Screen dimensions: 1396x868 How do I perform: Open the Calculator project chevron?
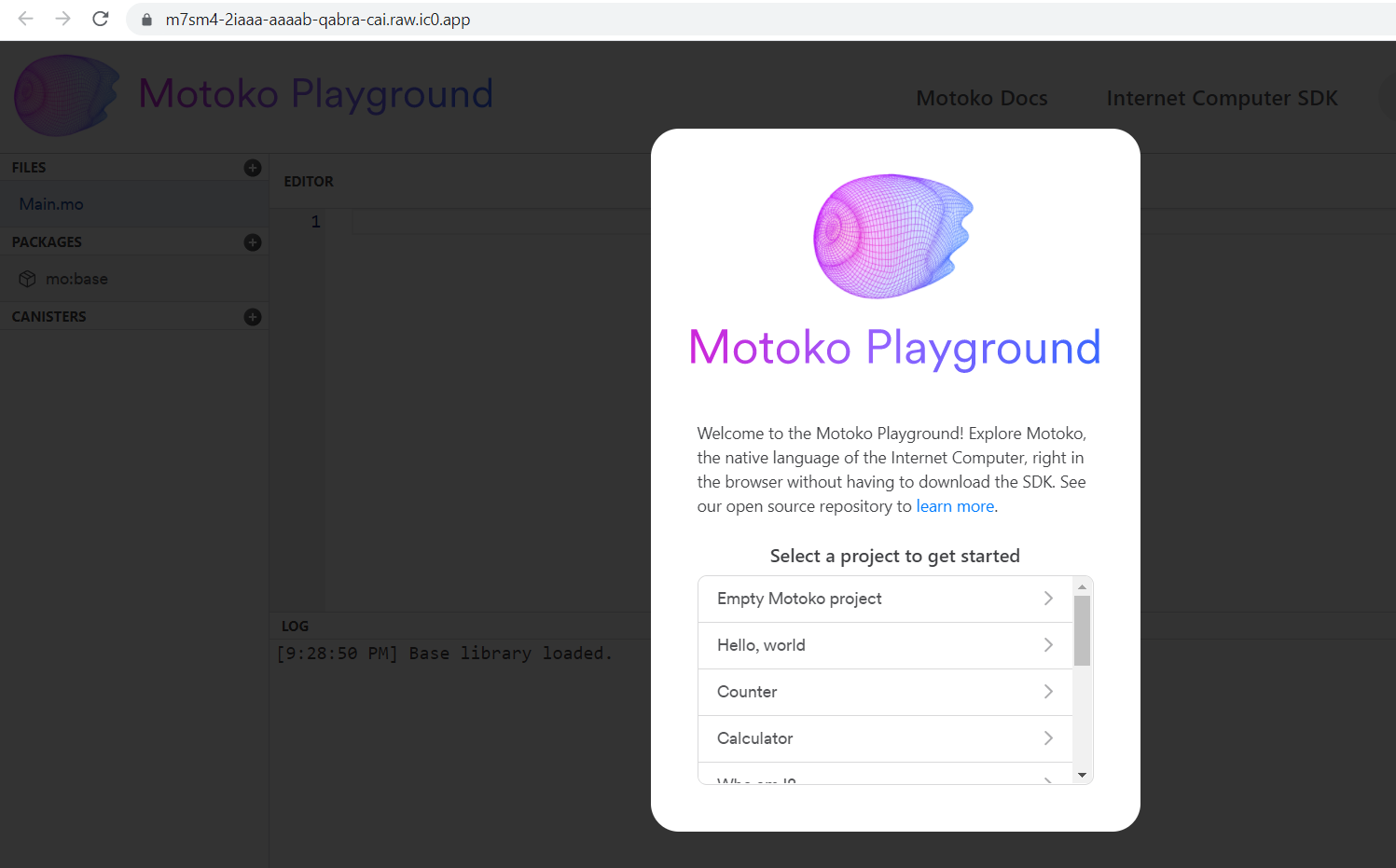pyautogui.click(x=1048, y=738)
